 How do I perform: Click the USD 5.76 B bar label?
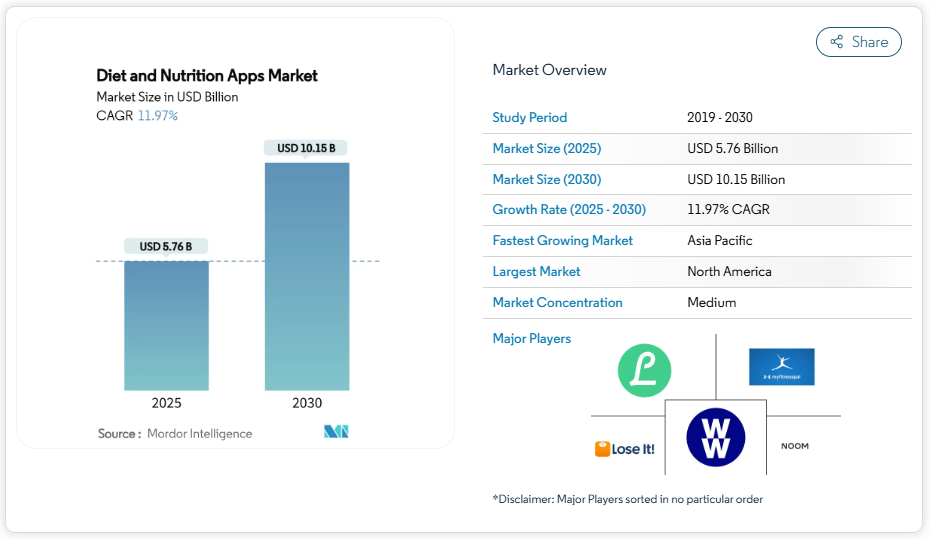coord(166,246)
